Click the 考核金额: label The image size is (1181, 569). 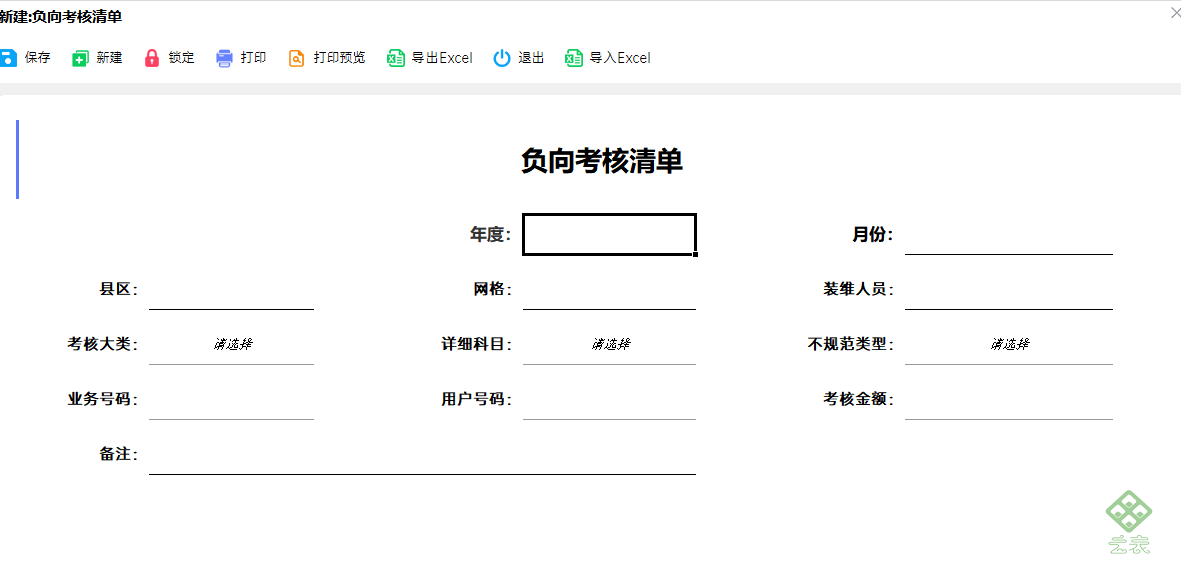pyautogui.click(x=859, y=399)
